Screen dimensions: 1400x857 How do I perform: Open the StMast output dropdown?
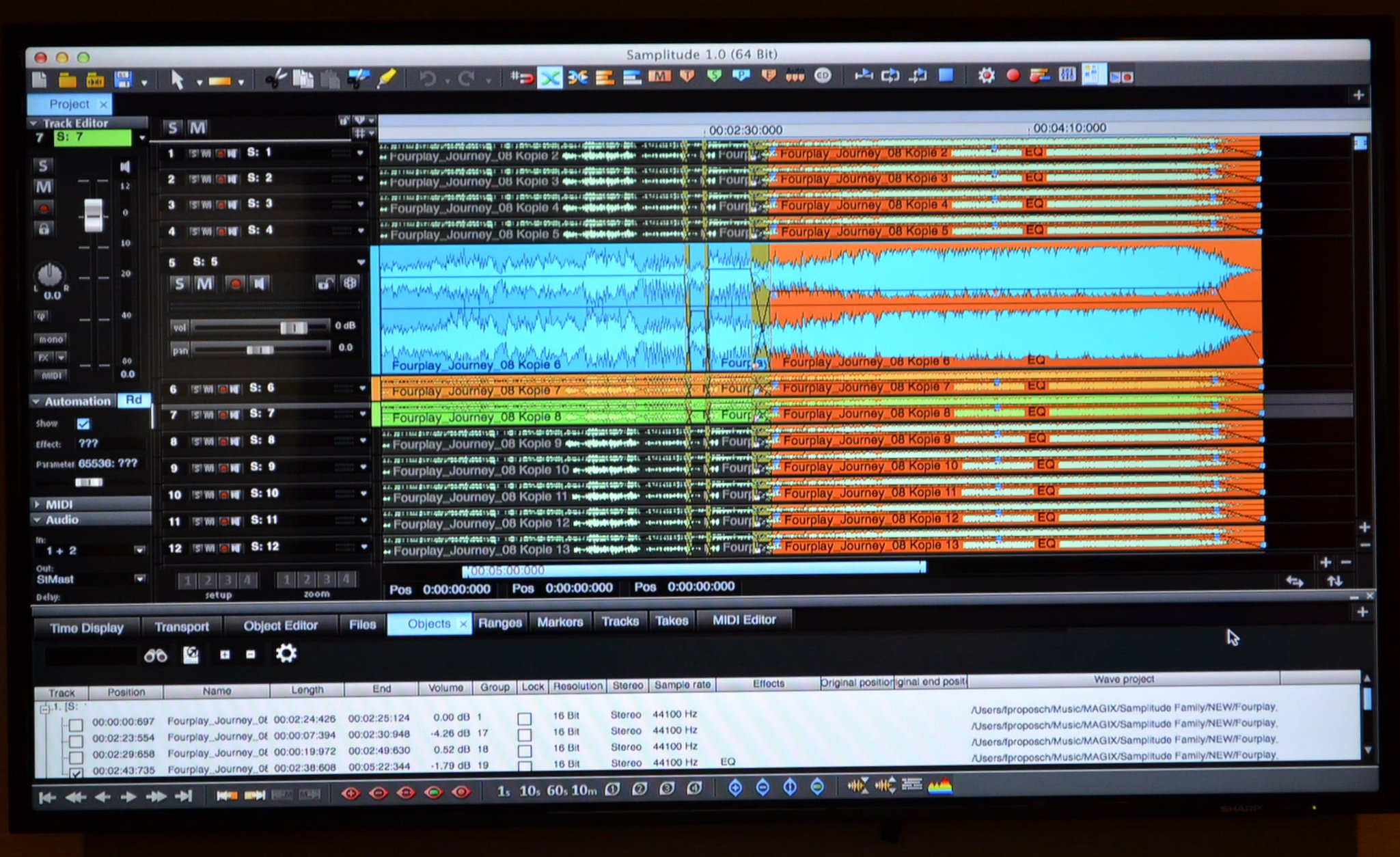(x=139, y=579)
